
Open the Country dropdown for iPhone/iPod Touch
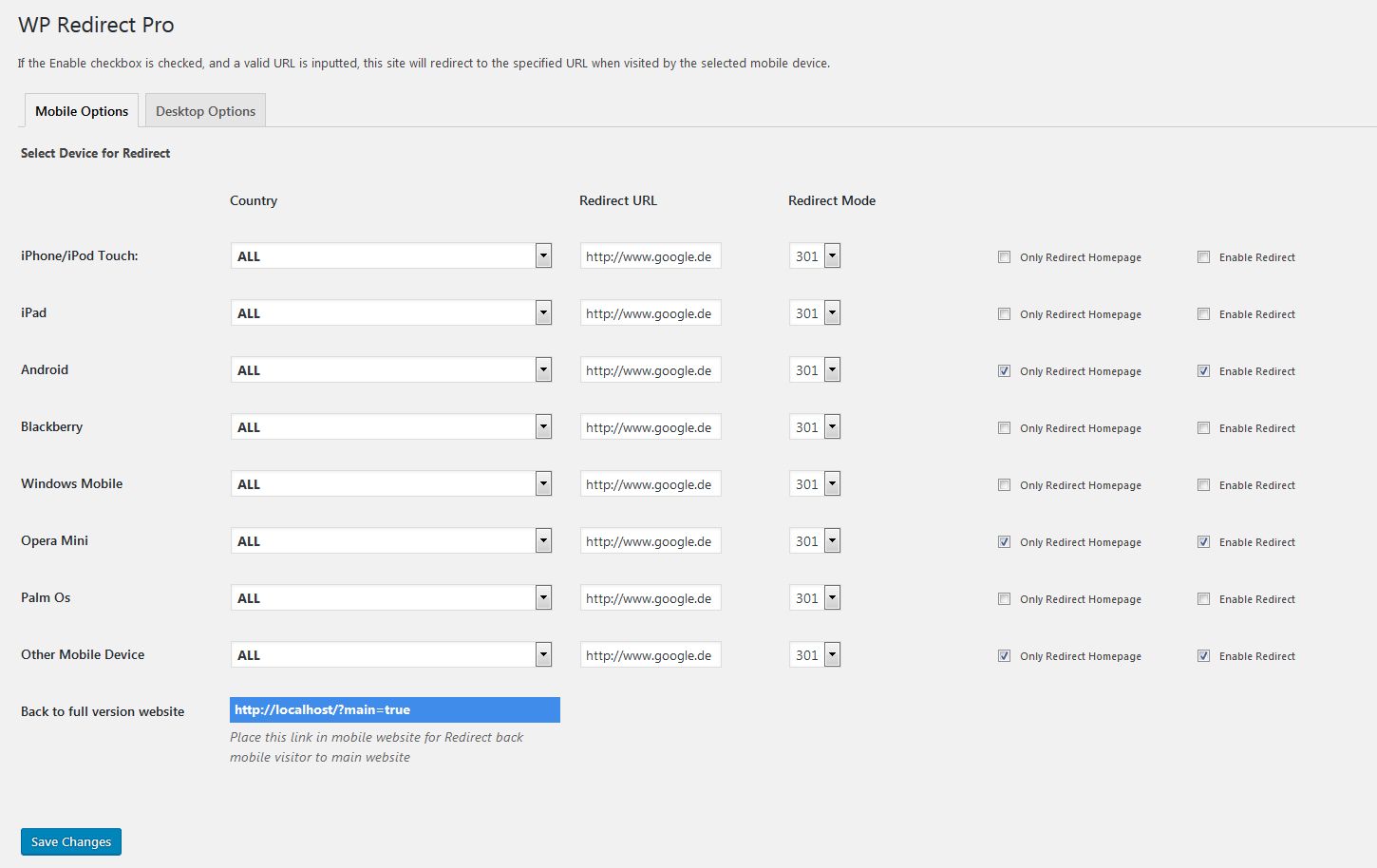[390, 255]
